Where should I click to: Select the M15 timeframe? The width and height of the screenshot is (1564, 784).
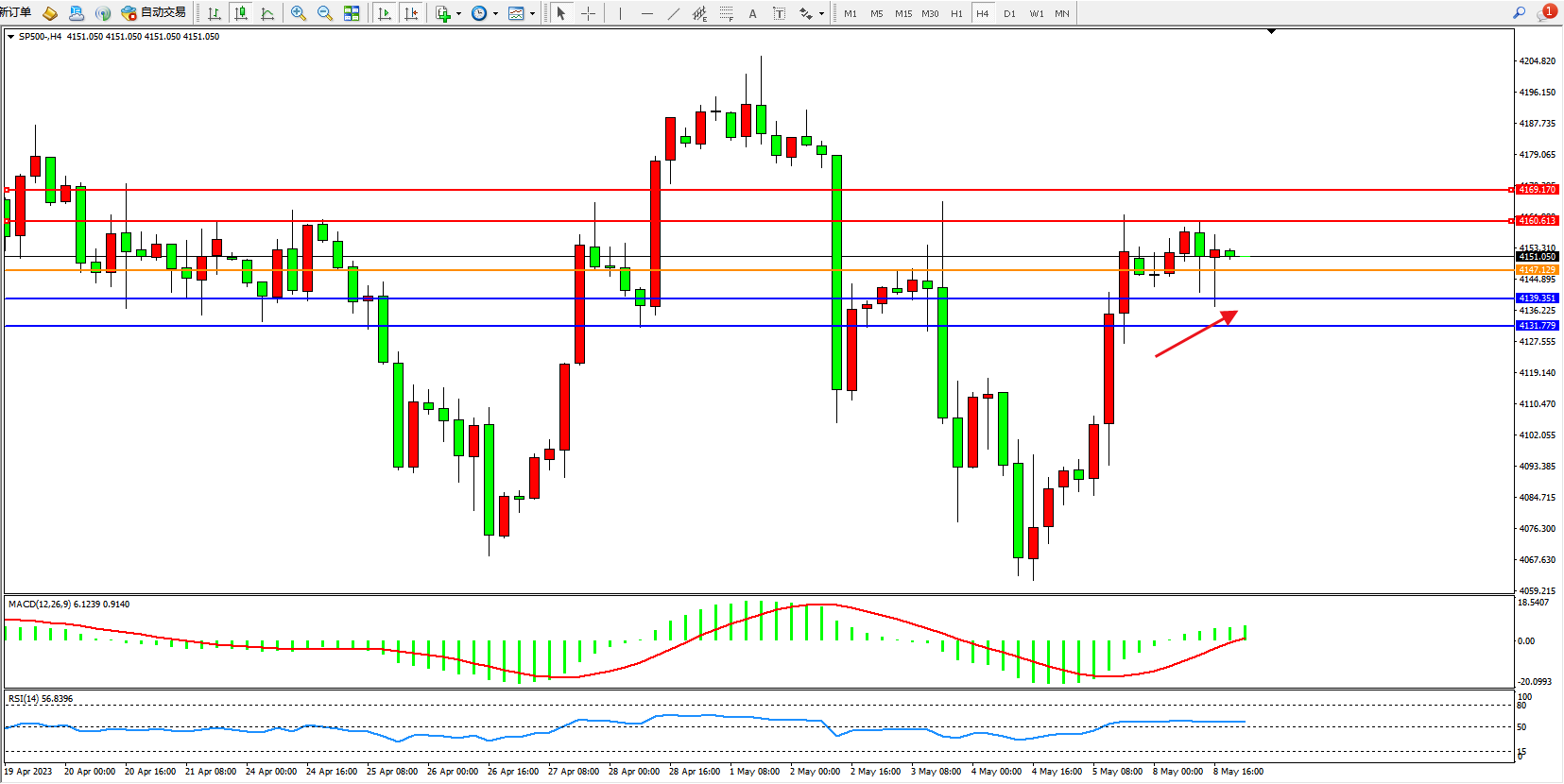tap(903, 13)
